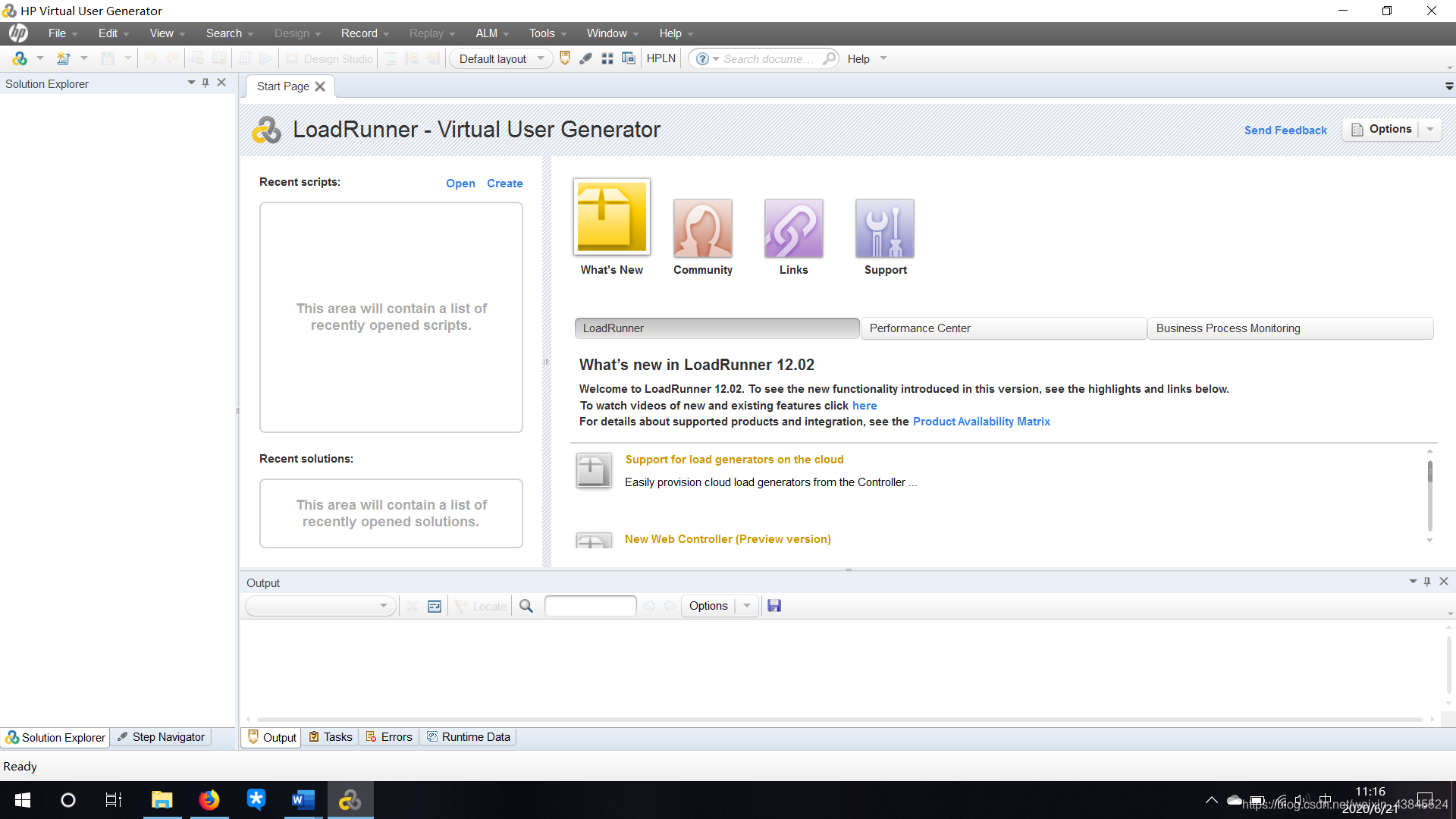Open the Community icon
Viewport: 1456px width, 819px height.
tap(702, 228)
